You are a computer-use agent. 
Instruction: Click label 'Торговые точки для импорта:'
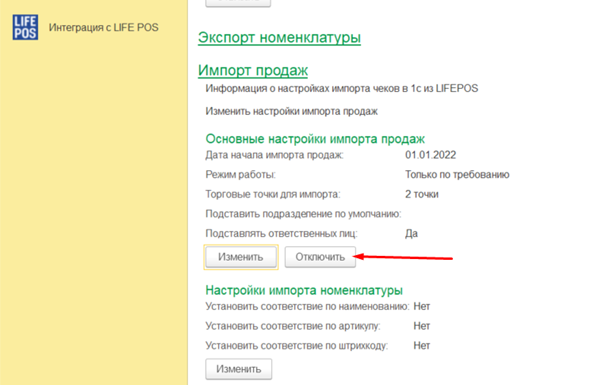pyautogui.click(x=273, y=194)
